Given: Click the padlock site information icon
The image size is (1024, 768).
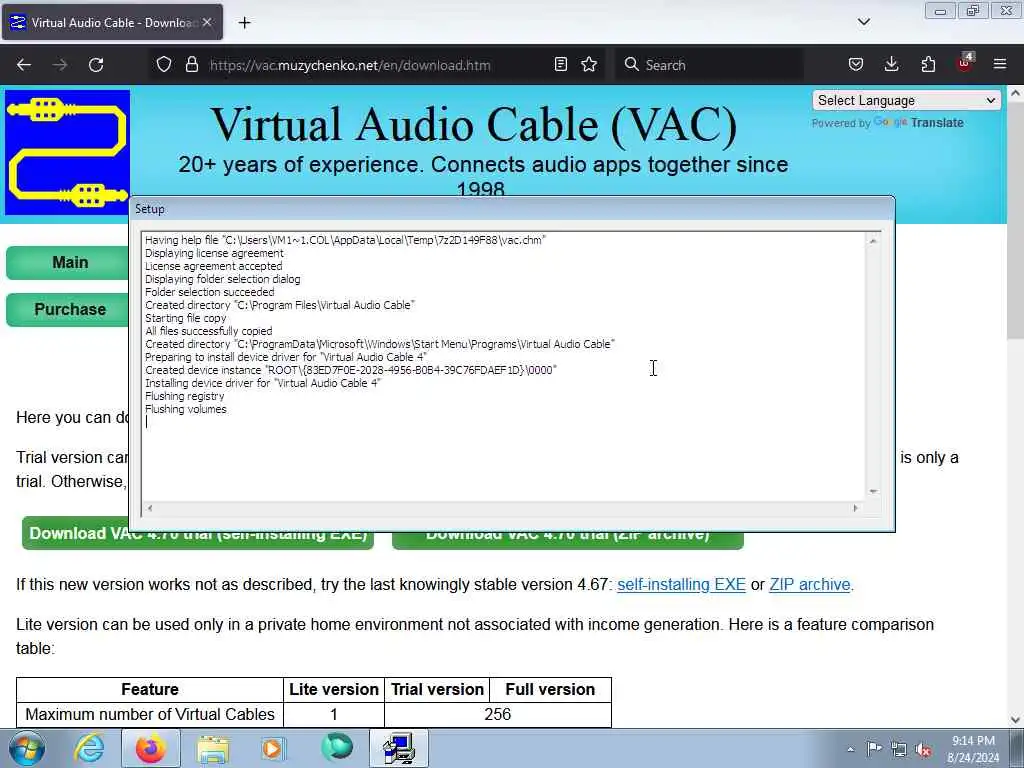Looking at the screenshot, I should click(191, 65).
